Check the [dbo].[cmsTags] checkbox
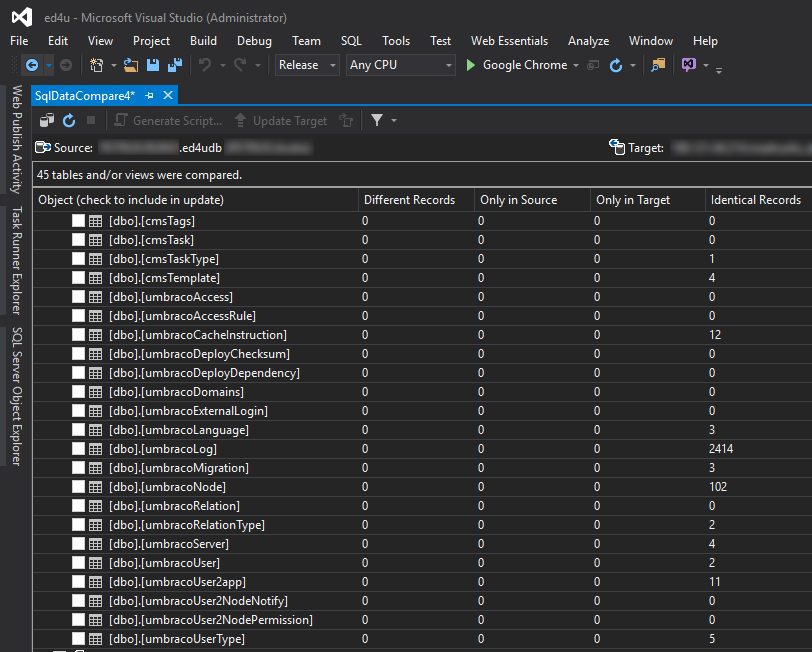812x652 pixels. tap(78, 221)
